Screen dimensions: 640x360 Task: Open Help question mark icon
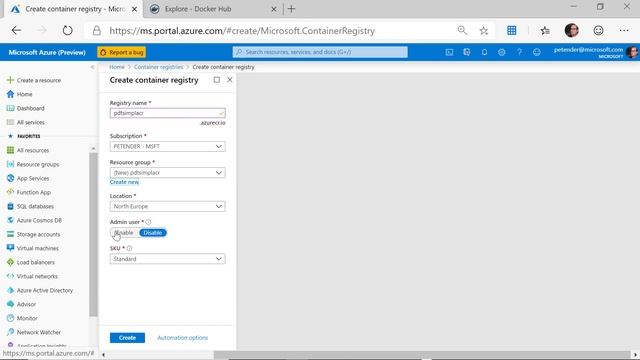(x=519, y=52)
